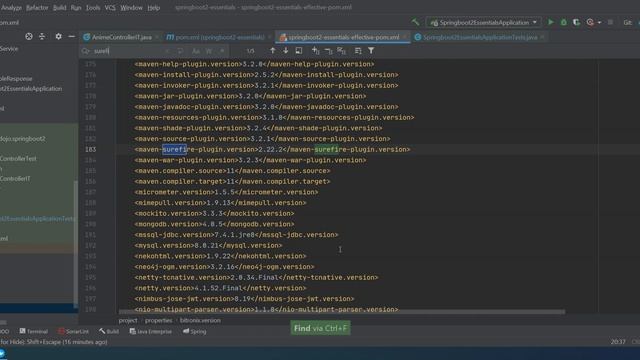
Task: Hide the project panel with minus icon
Action: (x=71, y=36)
